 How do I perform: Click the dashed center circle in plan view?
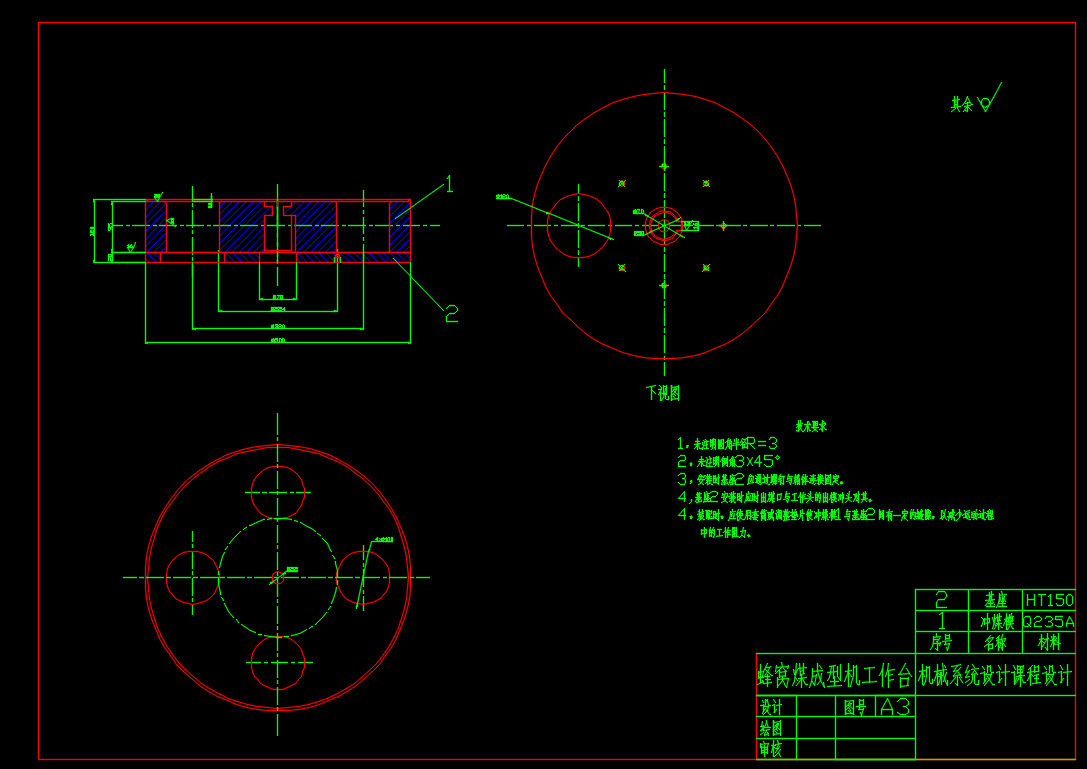coord(278,578)
